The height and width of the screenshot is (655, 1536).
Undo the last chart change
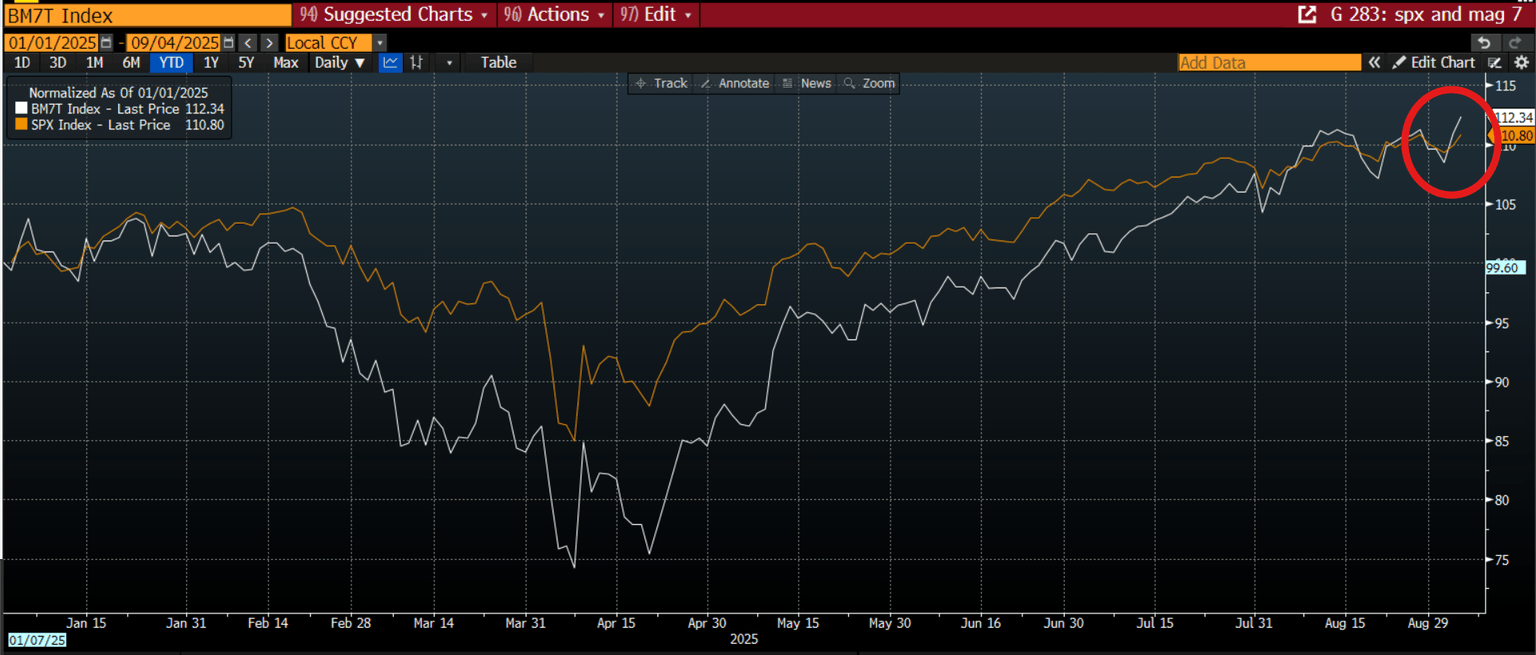pos(1485,43)
